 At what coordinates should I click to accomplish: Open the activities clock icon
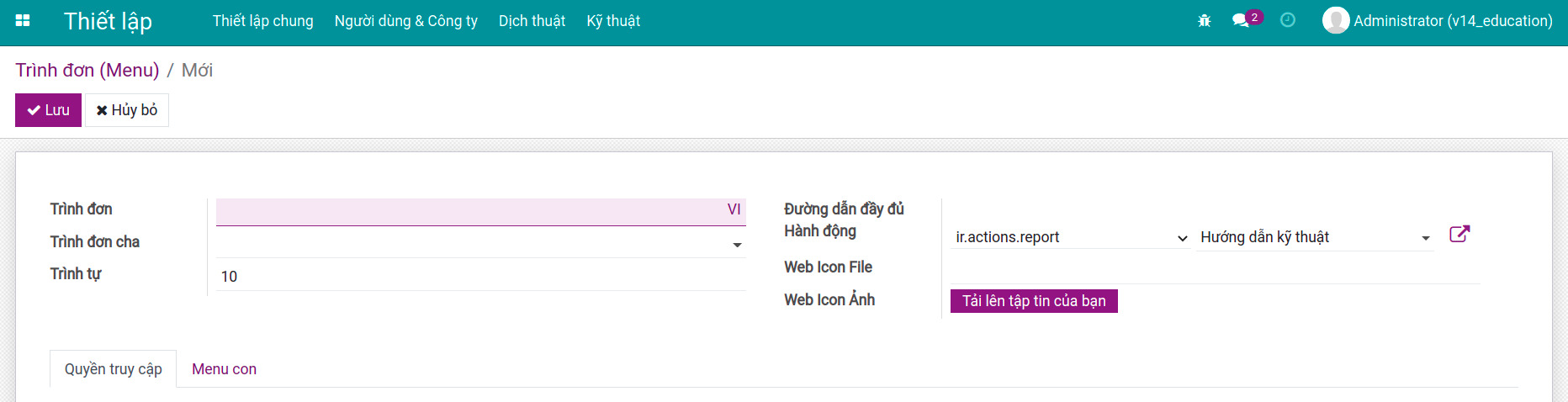pos(1287,20)
